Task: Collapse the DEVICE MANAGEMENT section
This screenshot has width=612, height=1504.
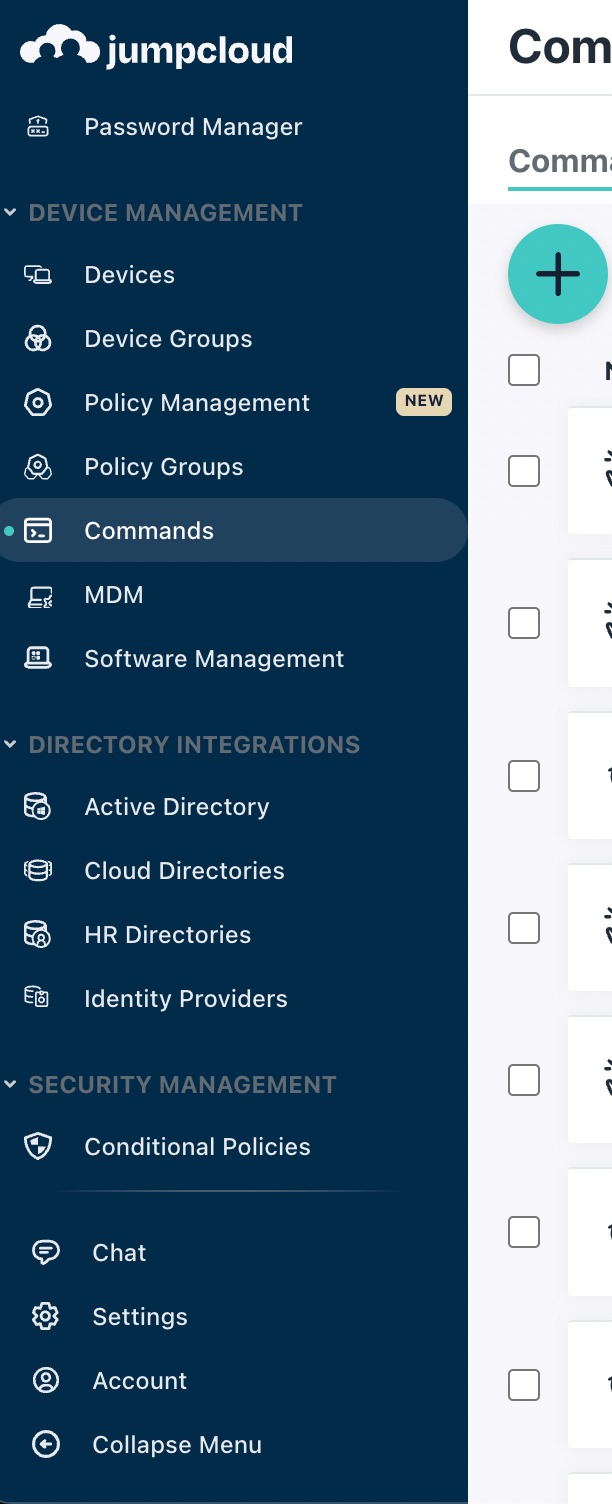Action: click(x=10, y=212)
